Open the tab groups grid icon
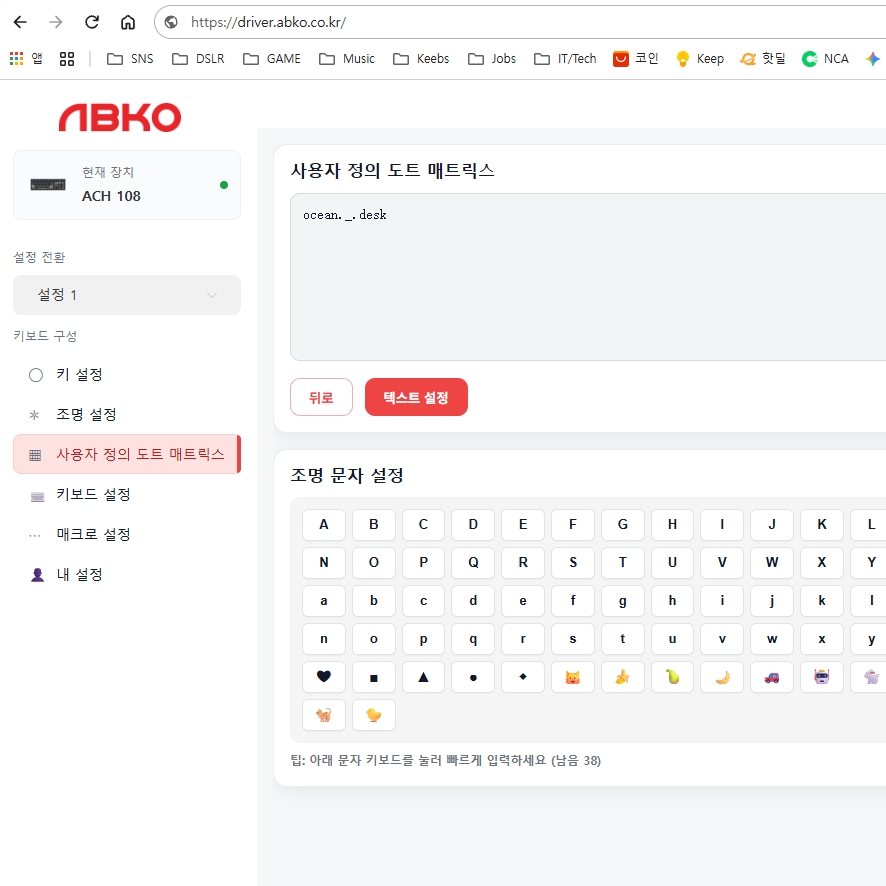886x886 pixels. pos(67,58)
